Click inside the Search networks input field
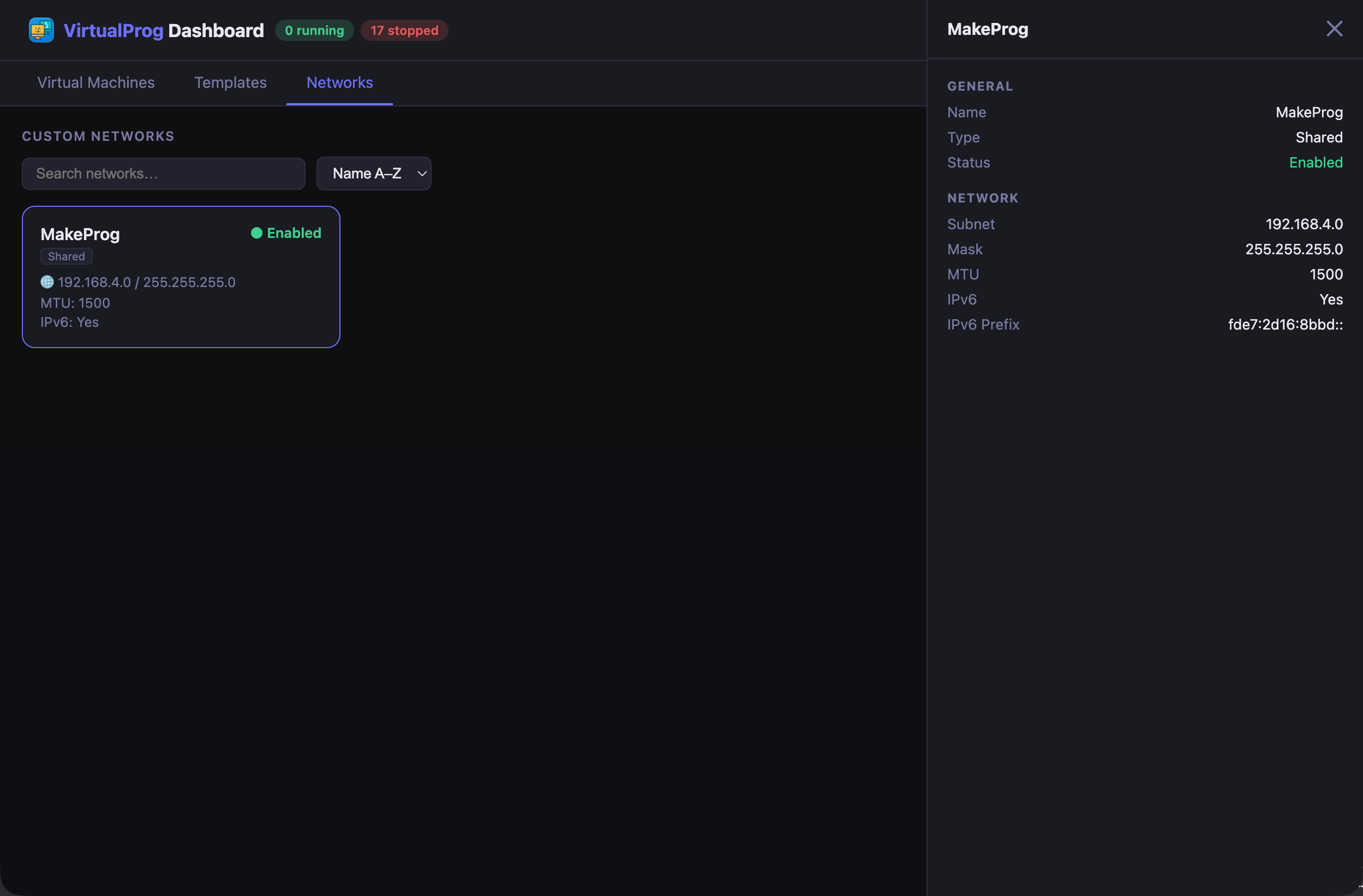The height and width of the screenshot is (896, 1363). tap(163, 174)
